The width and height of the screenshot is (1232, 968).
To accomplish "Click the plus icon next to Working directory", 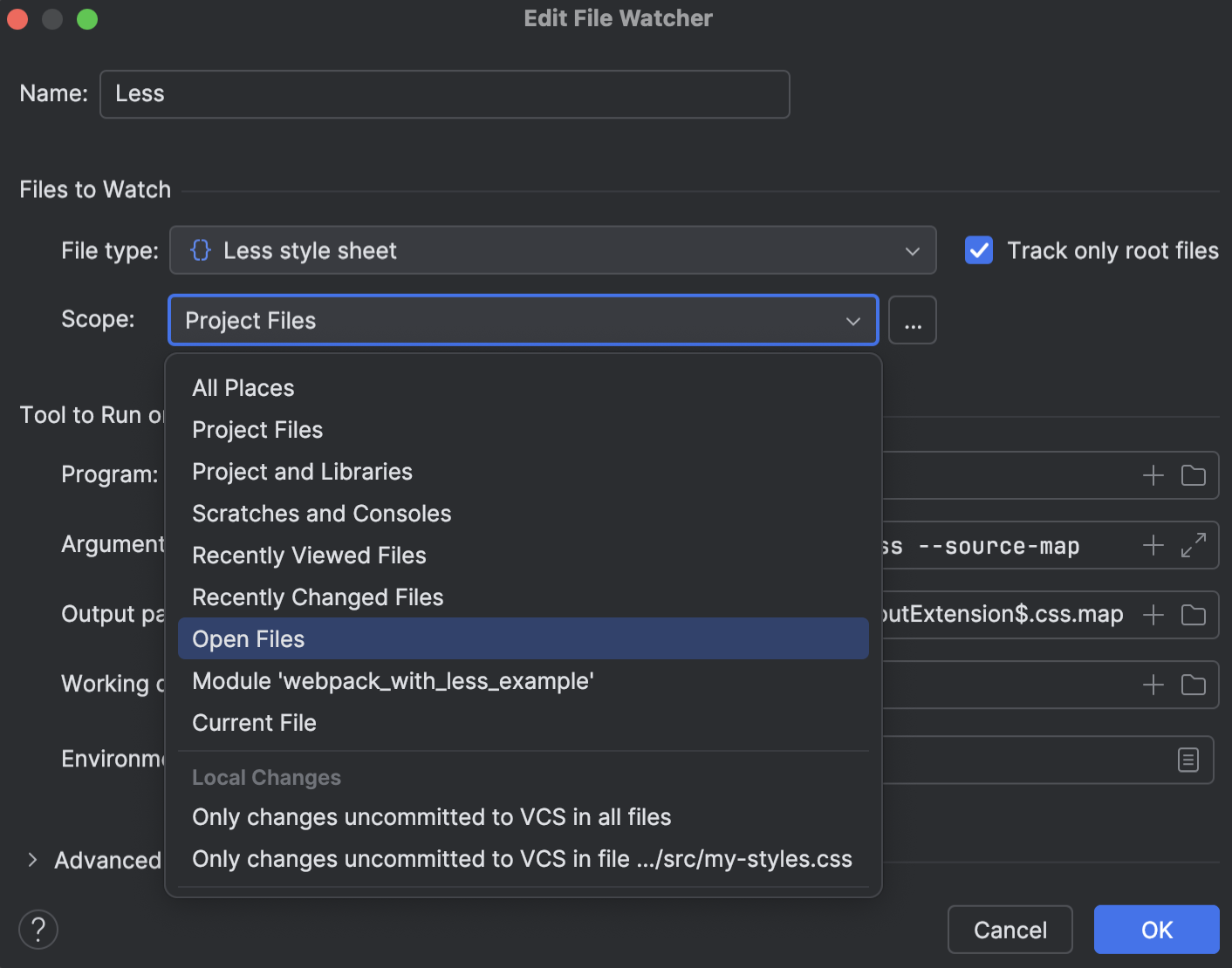I will coord(1152,685).
